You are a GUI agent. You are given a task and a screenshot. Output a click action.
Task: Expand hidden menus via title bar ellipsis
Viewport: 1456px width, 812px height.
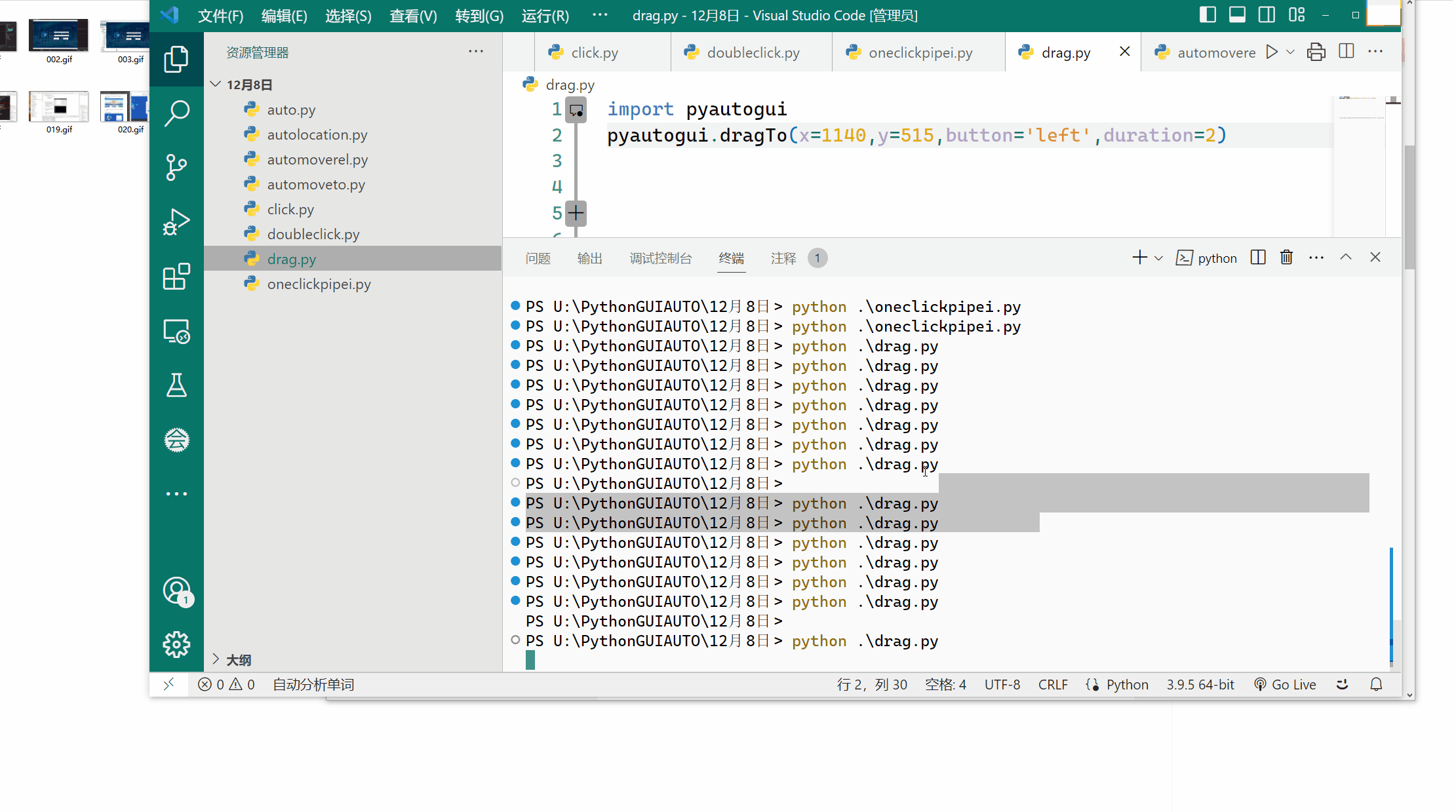pyautogui.click(x=600, y=15)
